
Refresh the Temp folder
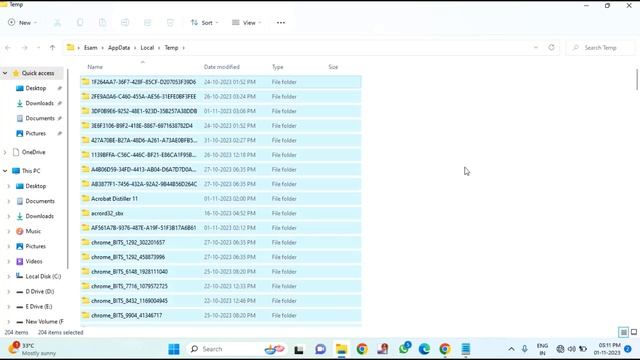tap(551, 48)
